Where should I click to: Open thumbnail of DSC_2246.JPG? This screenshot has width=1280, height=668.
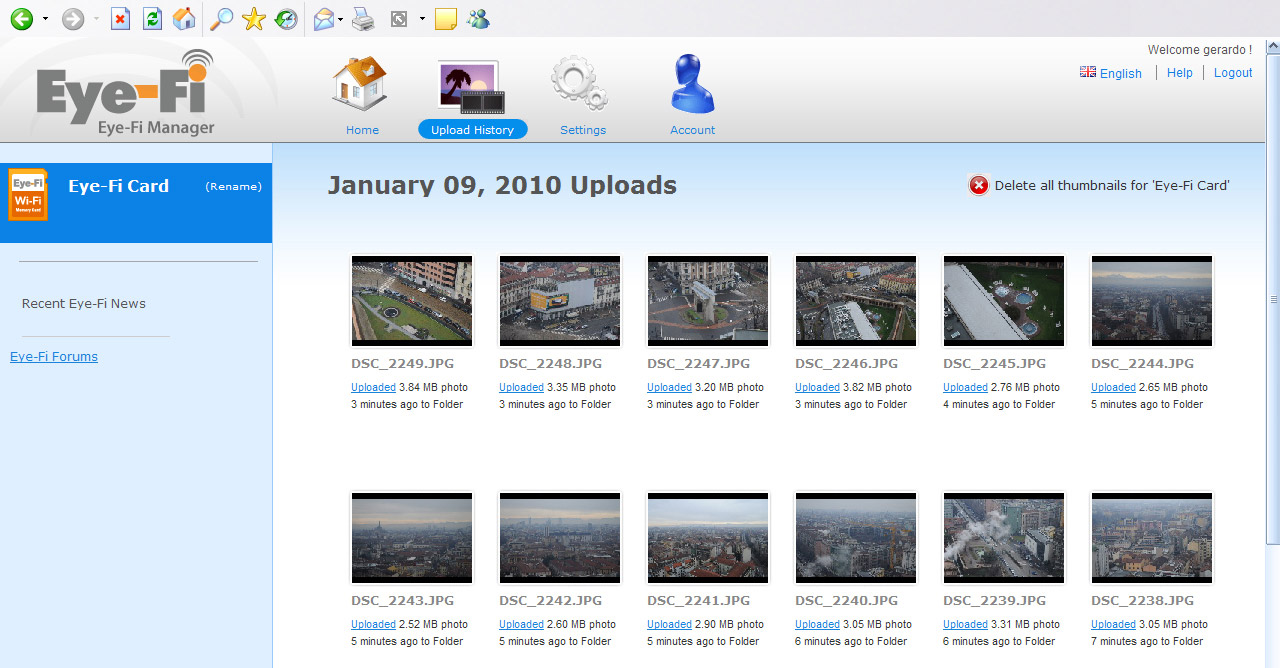click(x=855, y=301)
